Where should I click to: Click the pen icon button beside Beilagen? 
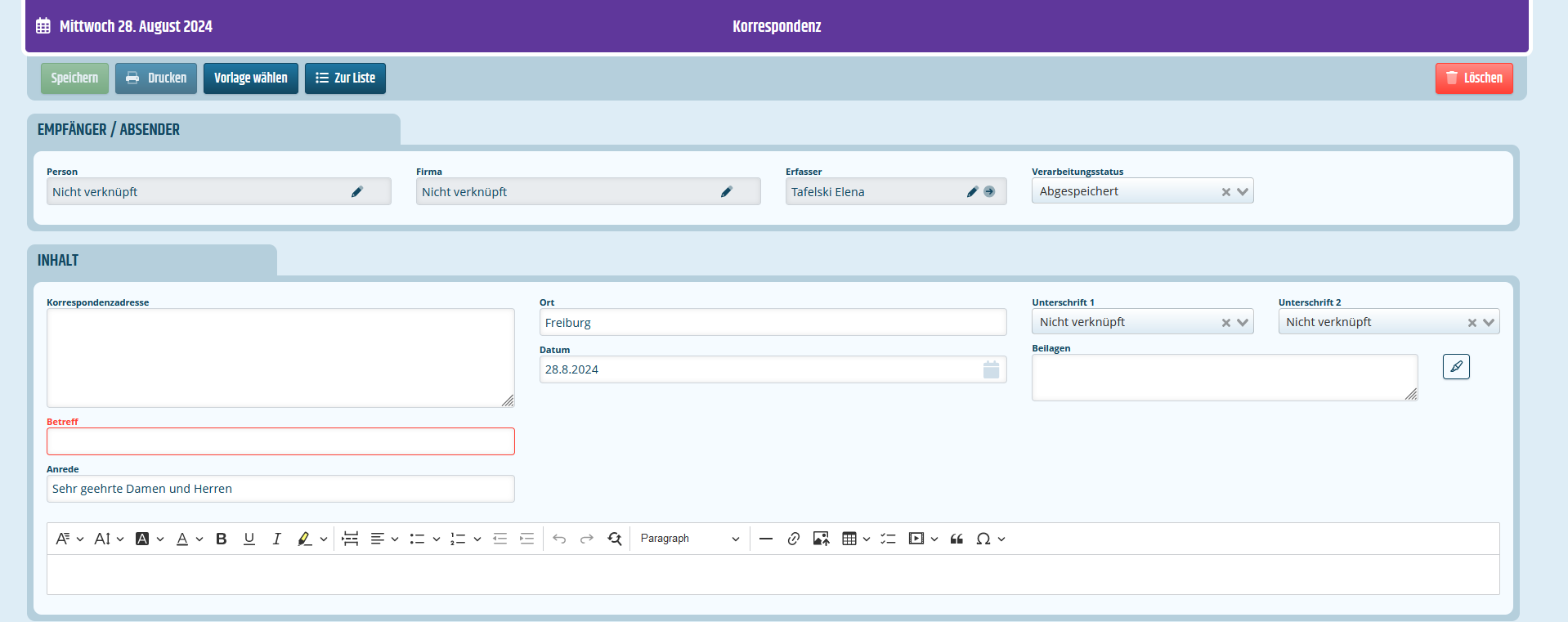(x=1456, y=367)
